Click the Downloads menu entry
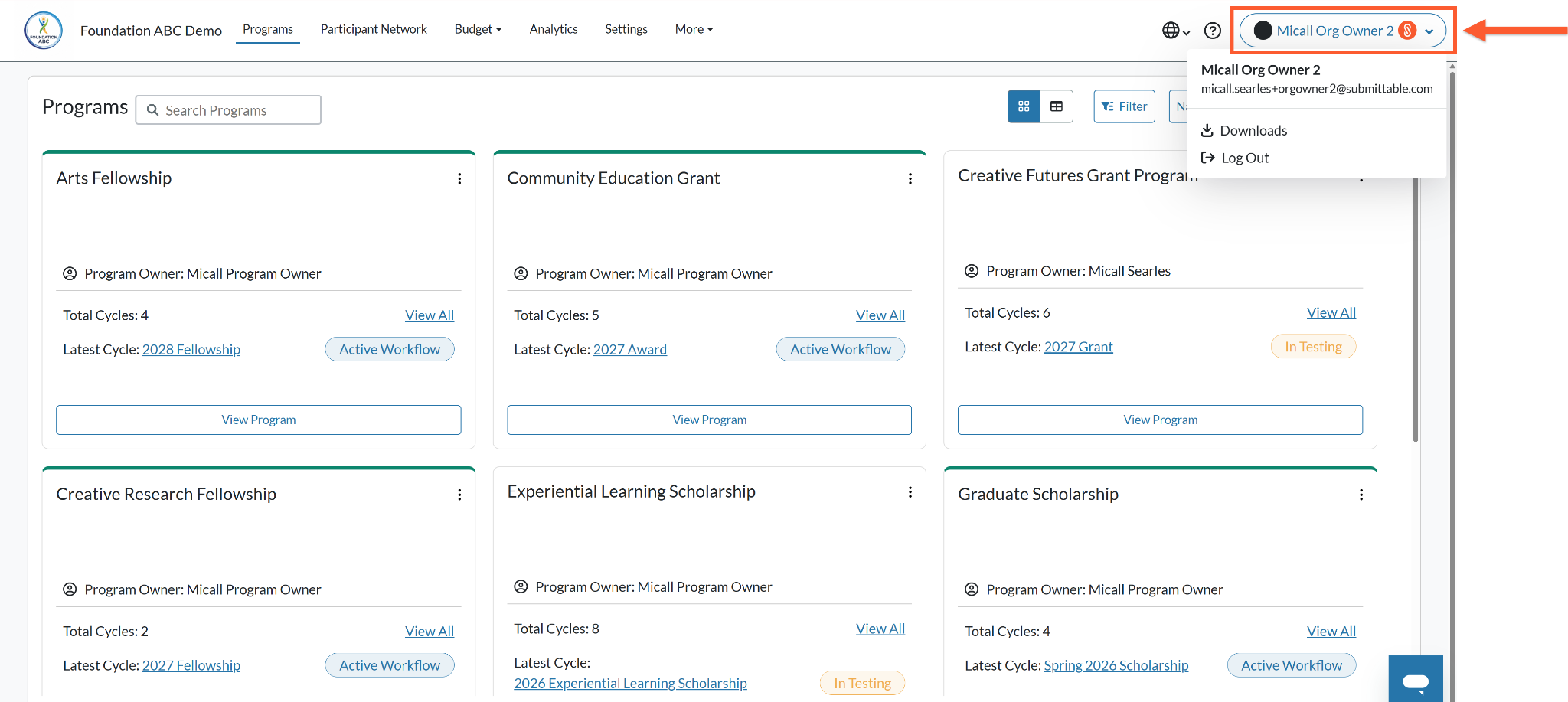 coord(1244,130)
